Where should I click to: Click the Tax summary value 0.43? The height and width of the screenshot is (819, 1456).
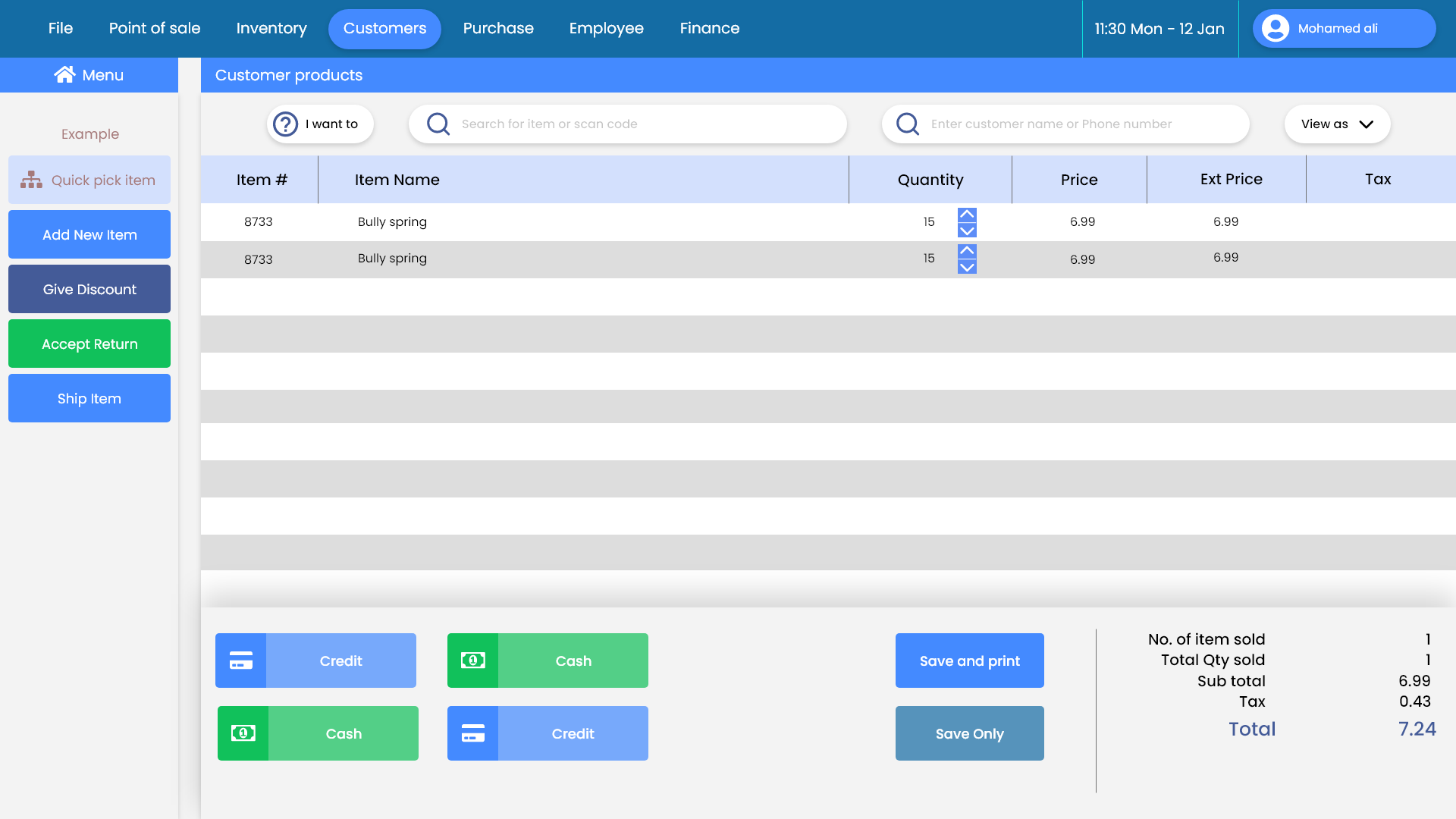[x=1414, y=701]
